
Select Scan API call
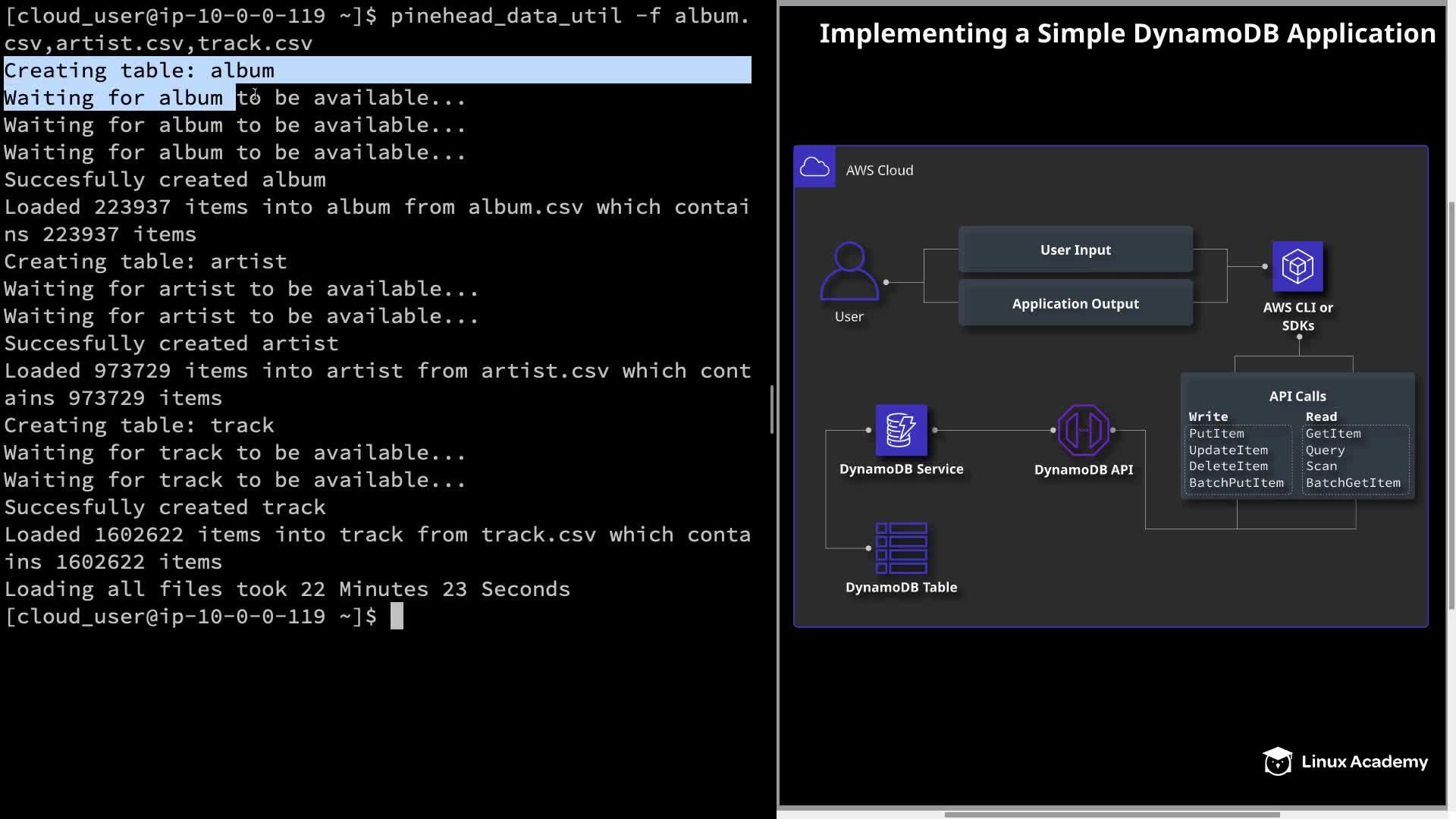(1321, 466)
